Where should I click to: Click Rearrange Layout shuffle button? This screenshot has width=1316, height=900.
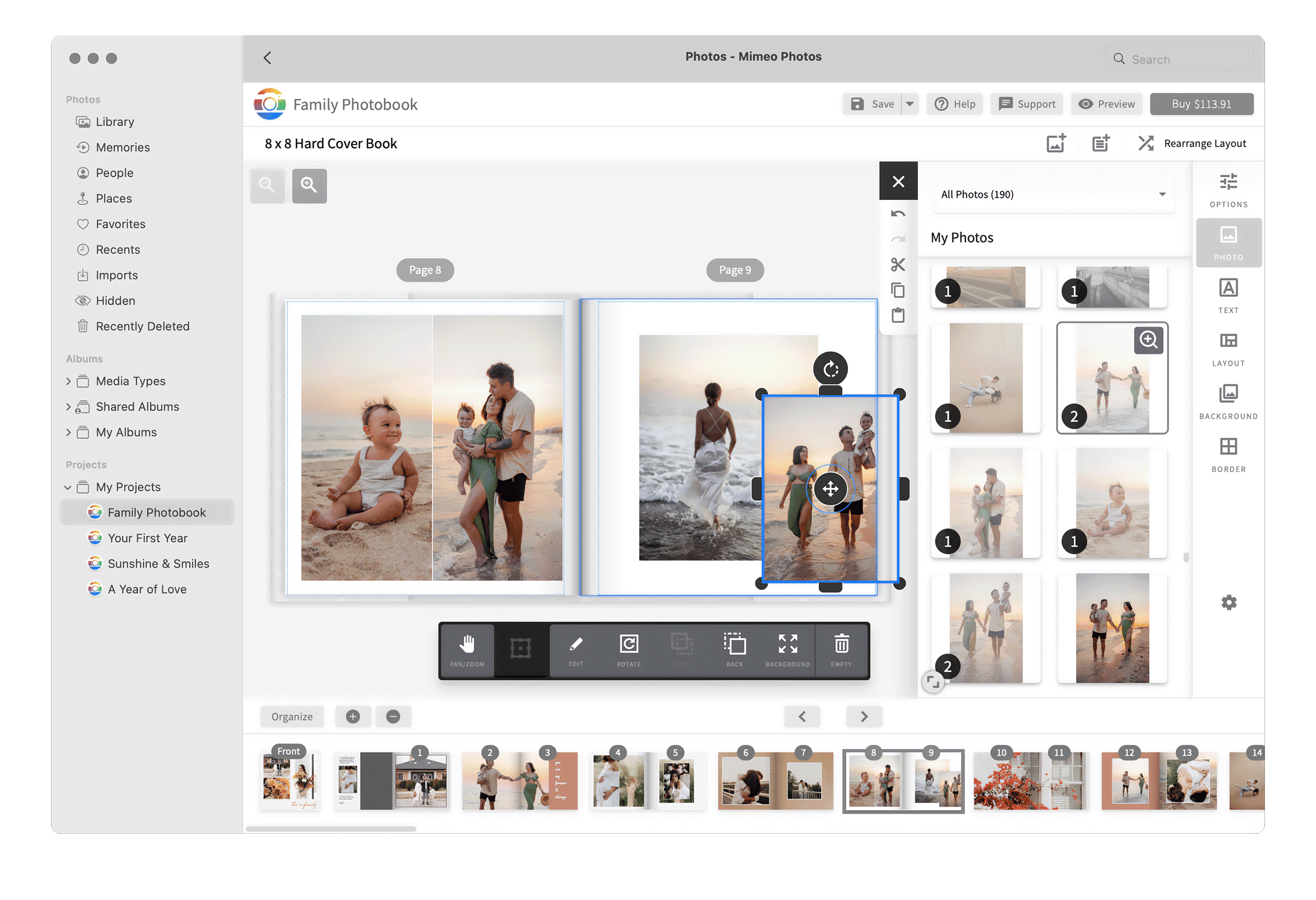pyautogui.click(x=1191, y=143)
